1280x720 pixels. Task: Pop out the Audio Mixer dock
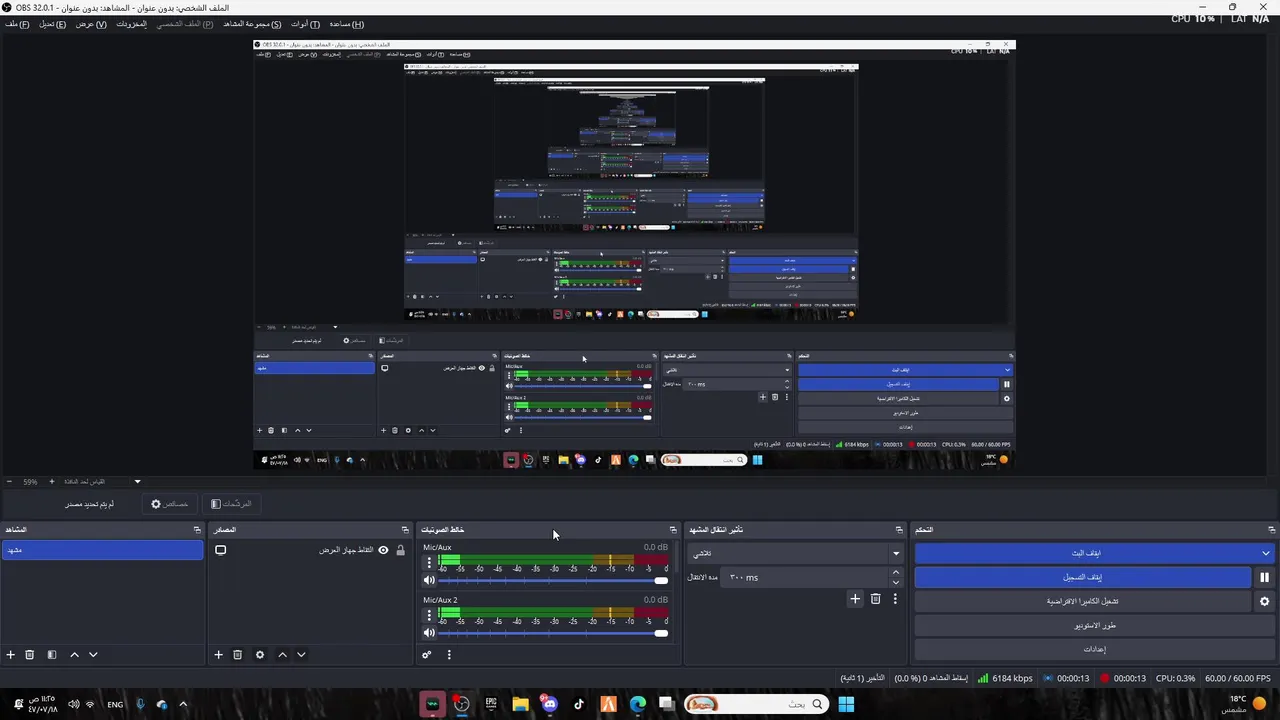[673, 530]
